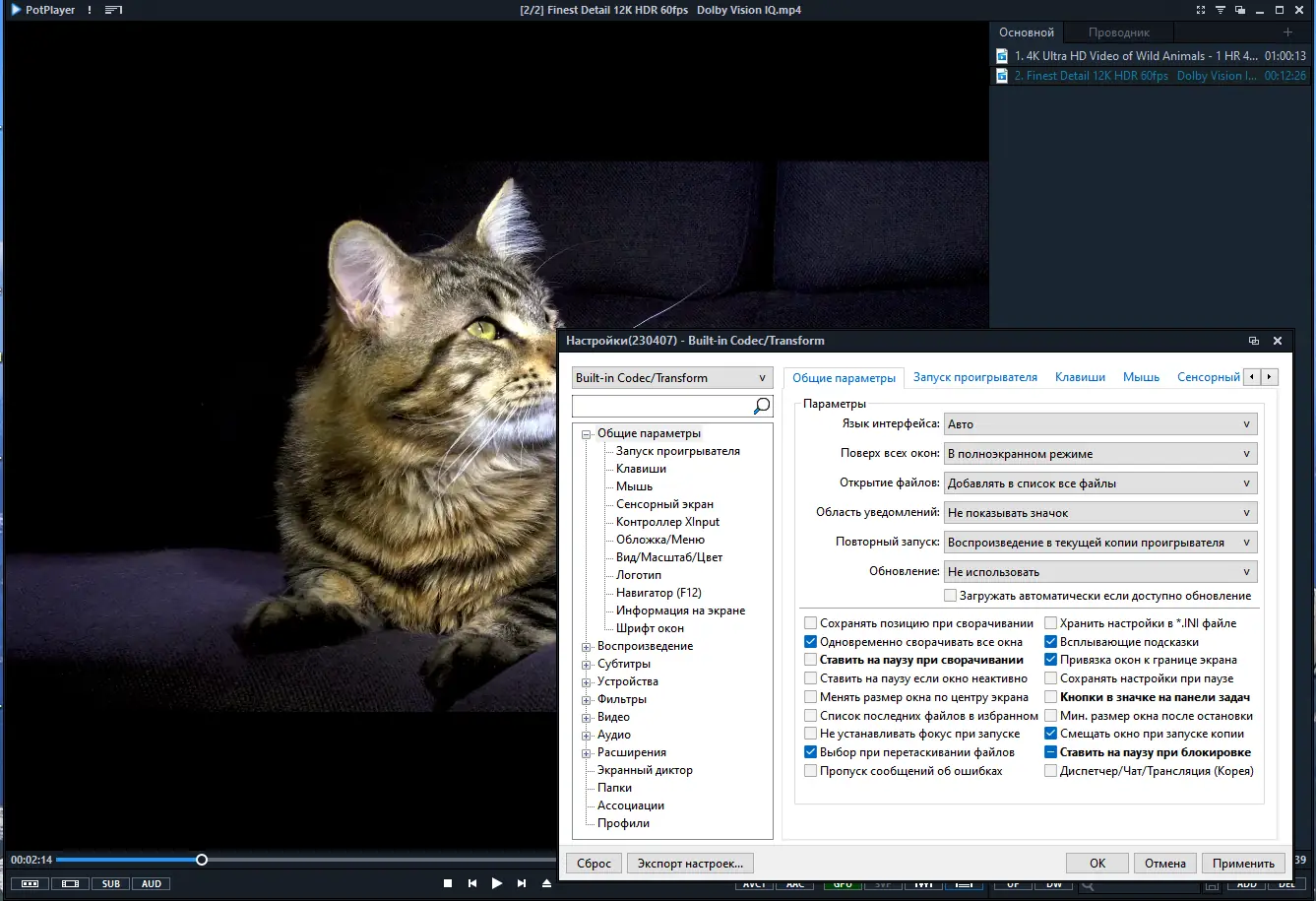Viewport: 1316px width, 901px height.
Task: Disable "Всплывающие подсказки" checkbox
Action: pos(1051,642)
